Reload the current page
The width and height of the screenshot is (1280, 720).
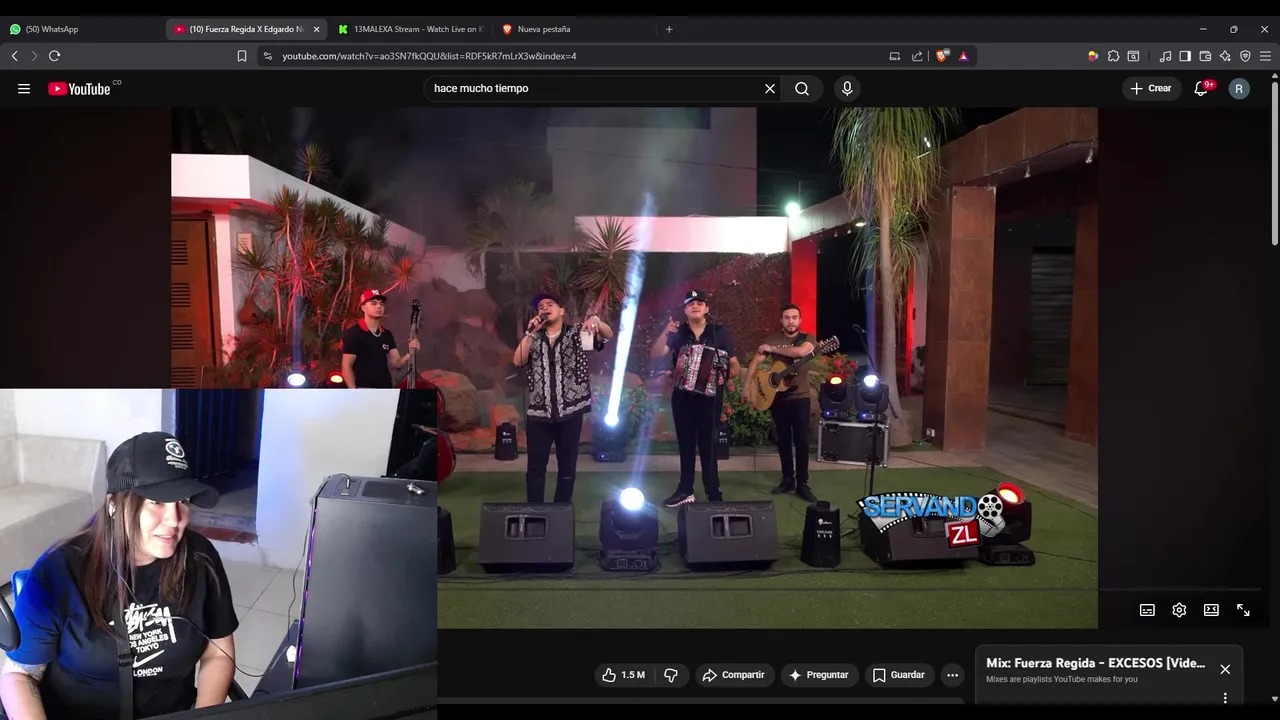[55, 56]
